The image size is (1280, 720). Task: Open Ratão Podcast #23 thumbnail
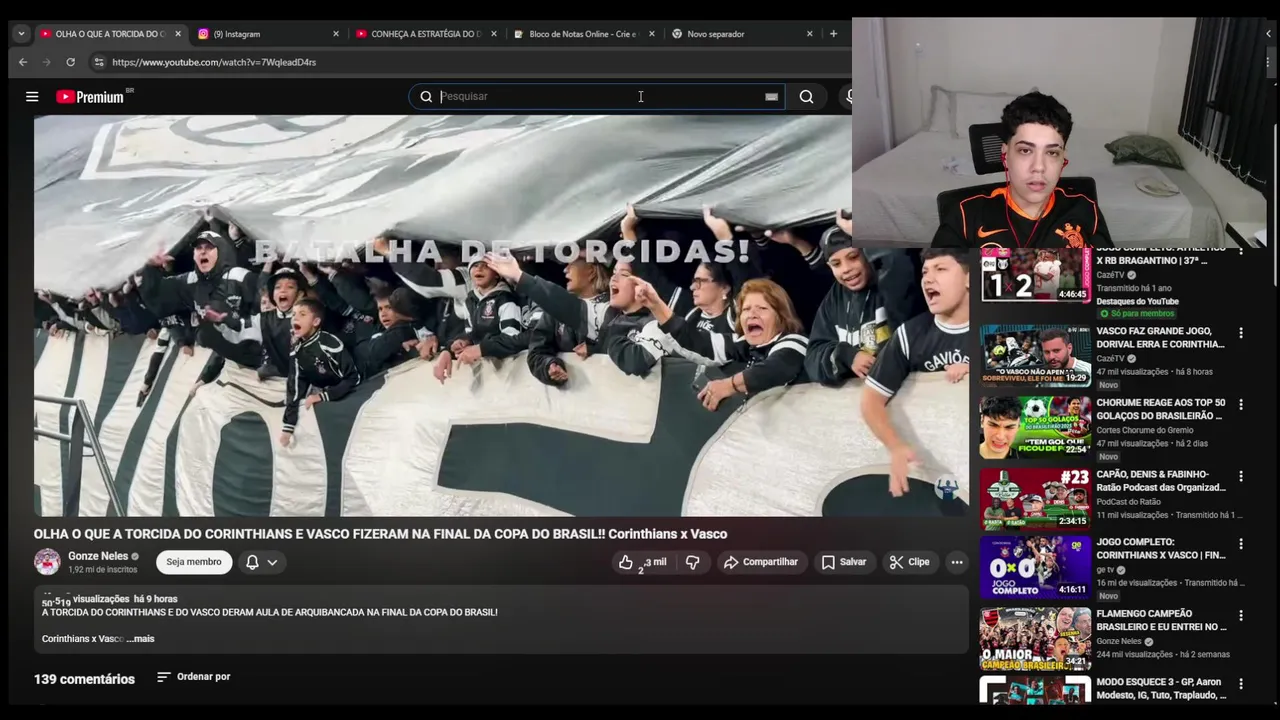pyautogui.click(x=1035, y=498)
